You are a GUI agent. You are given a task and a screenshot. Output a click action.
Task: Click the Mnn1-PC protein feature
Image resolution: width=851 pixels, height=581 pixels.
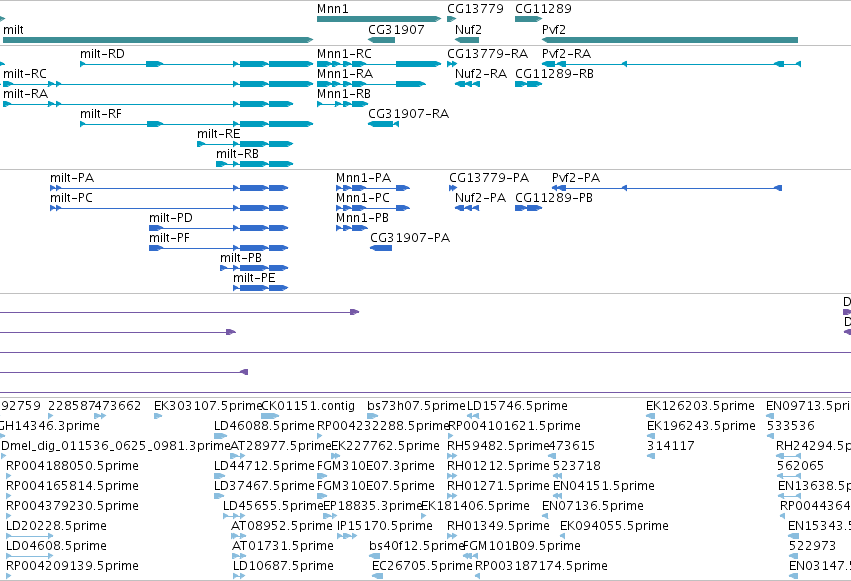point(373,208)
